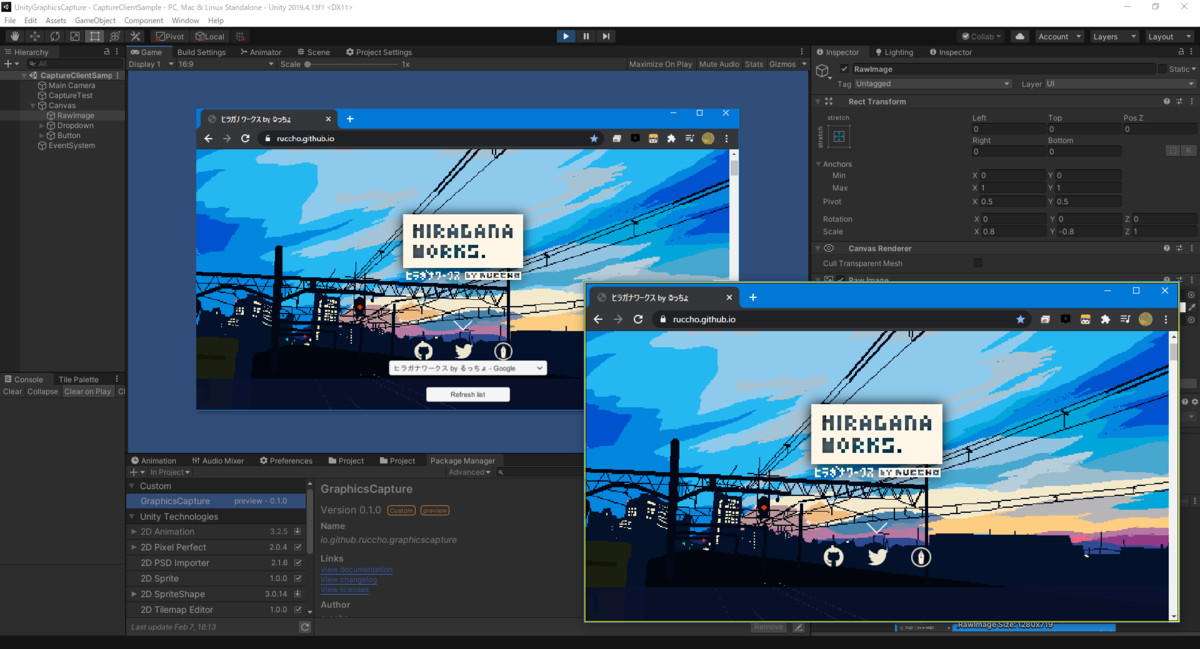Open the Window menu
Viewport: 1200px width, 649px height.
pyautogui.click(x=185, y=20)
